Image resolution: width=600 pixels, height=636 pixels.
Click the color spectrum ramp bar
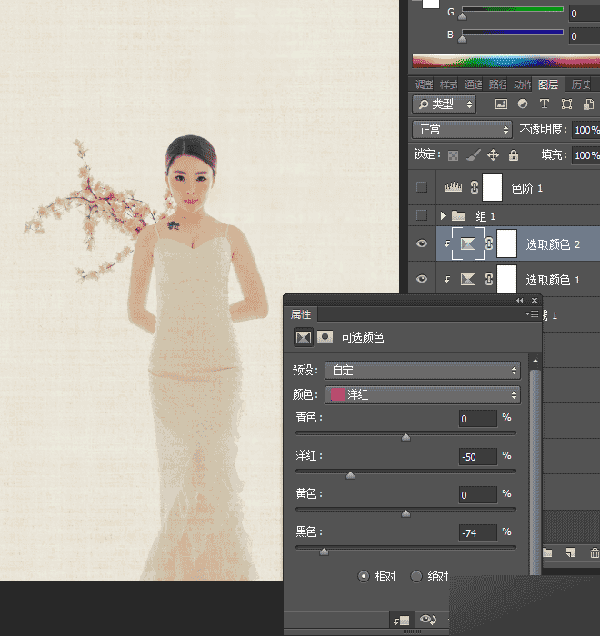pos(506,61)
